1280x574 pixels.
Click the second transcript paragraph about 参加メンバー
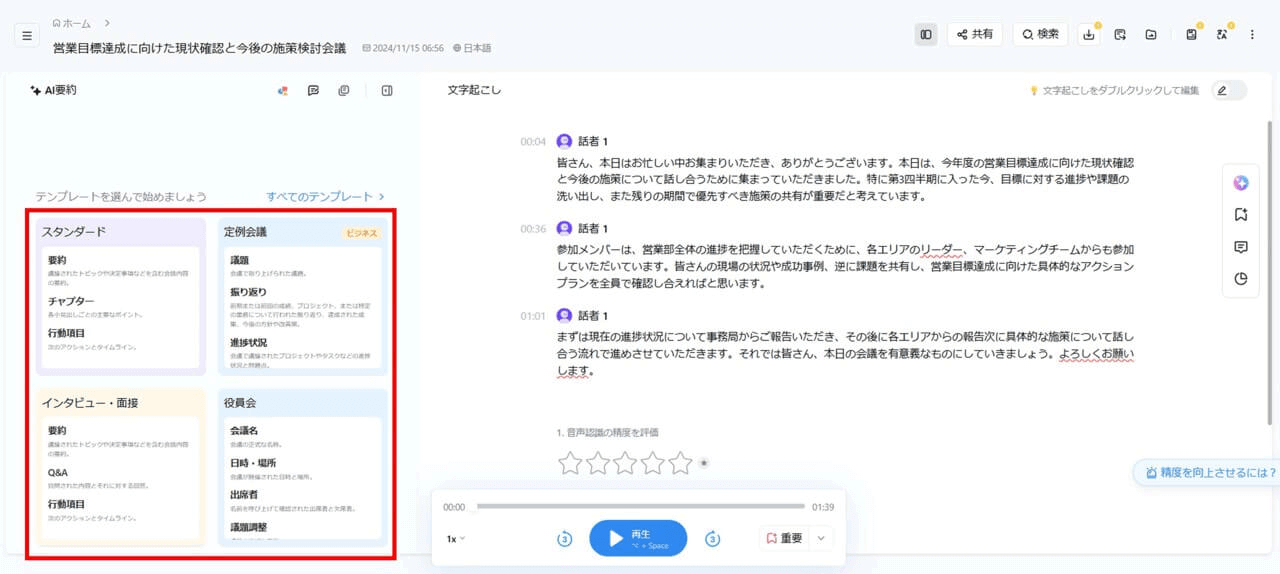tap(845, 266)
